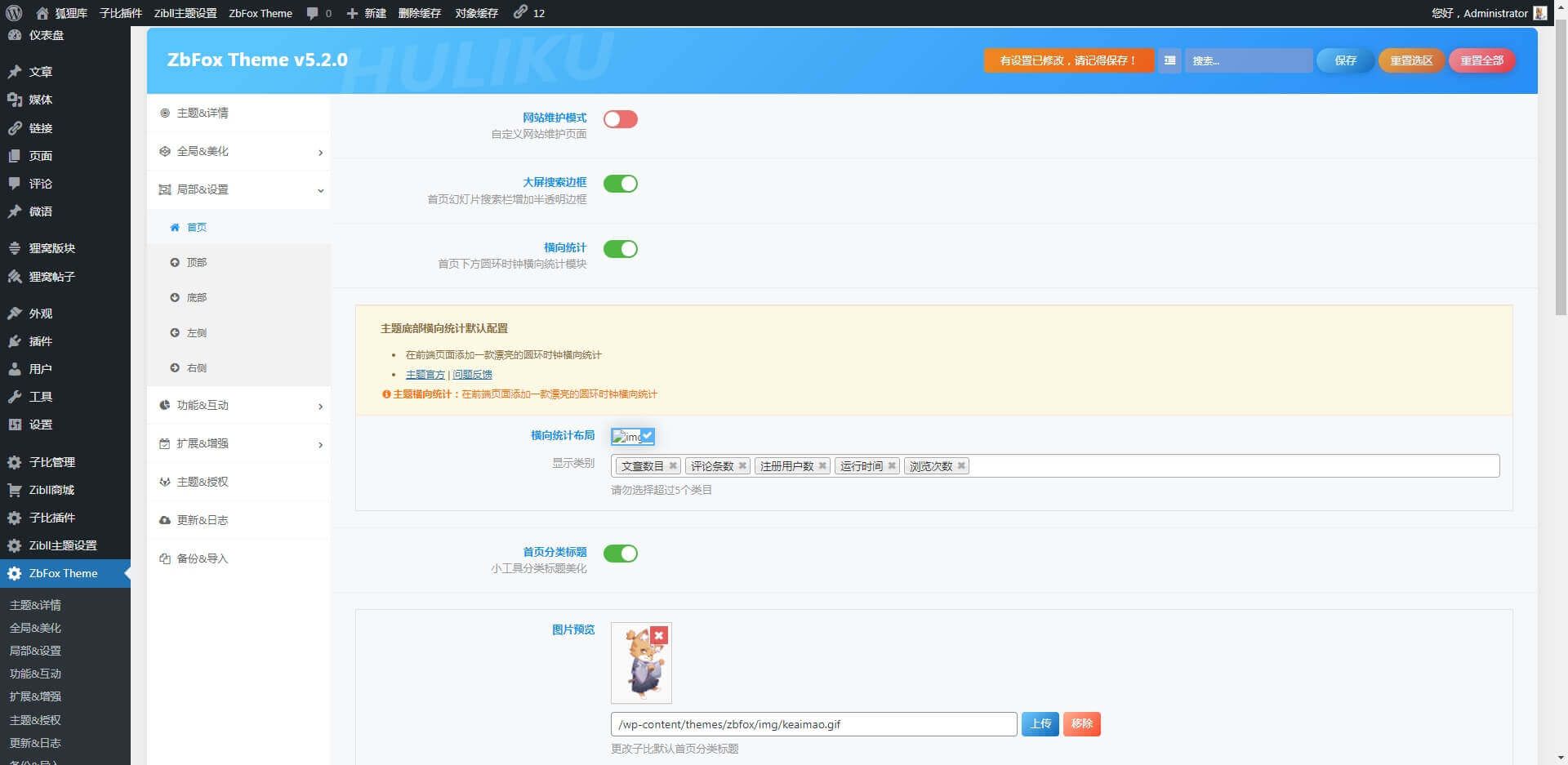Click the image path input field

[813, 724]
